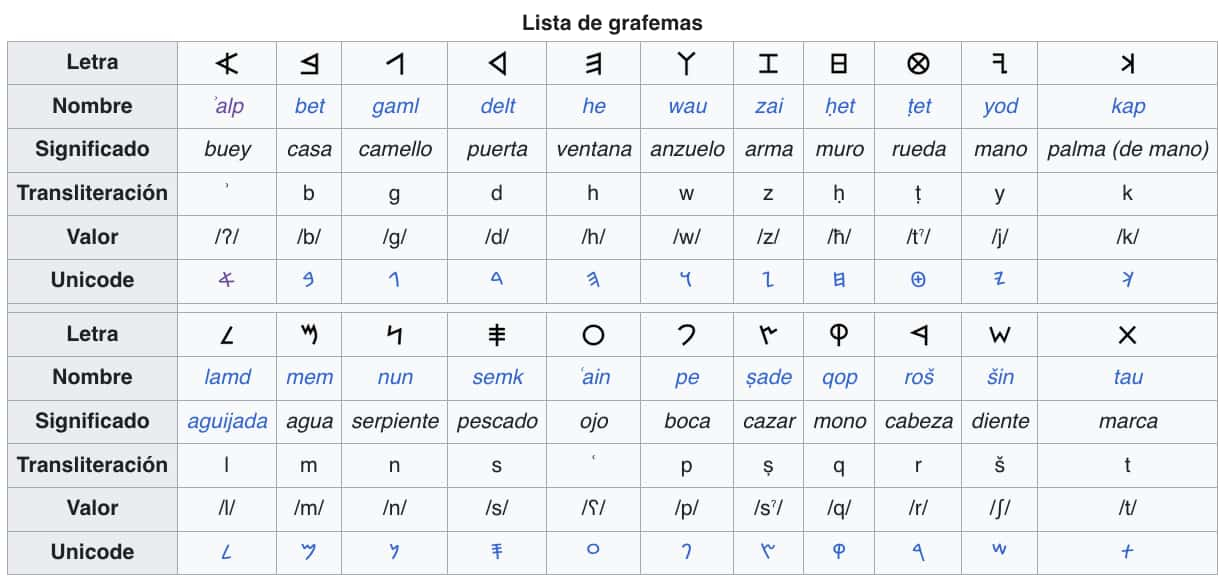Follow the 'gaml' name link
The image size is (1225, 579).
click(x=395, y=106)
